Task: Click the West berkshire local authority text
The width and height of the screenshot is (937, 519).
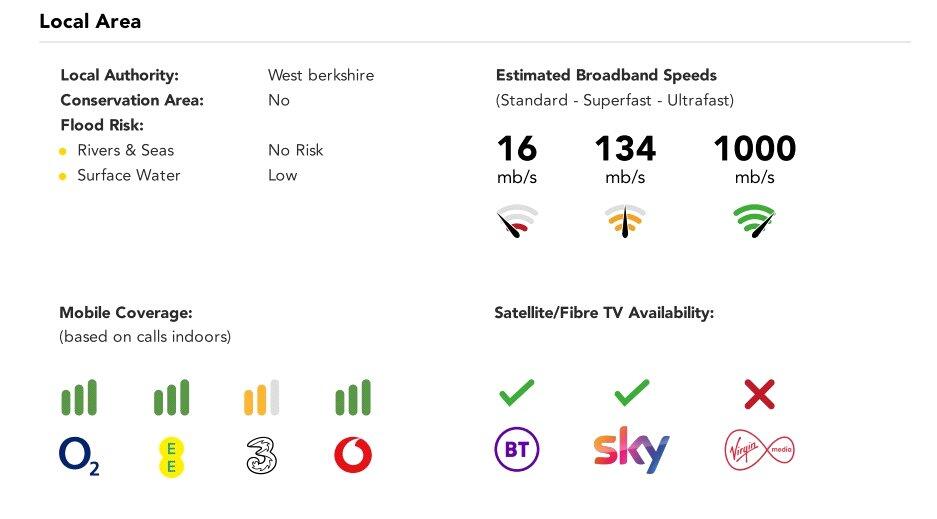Action: point(320,75)
